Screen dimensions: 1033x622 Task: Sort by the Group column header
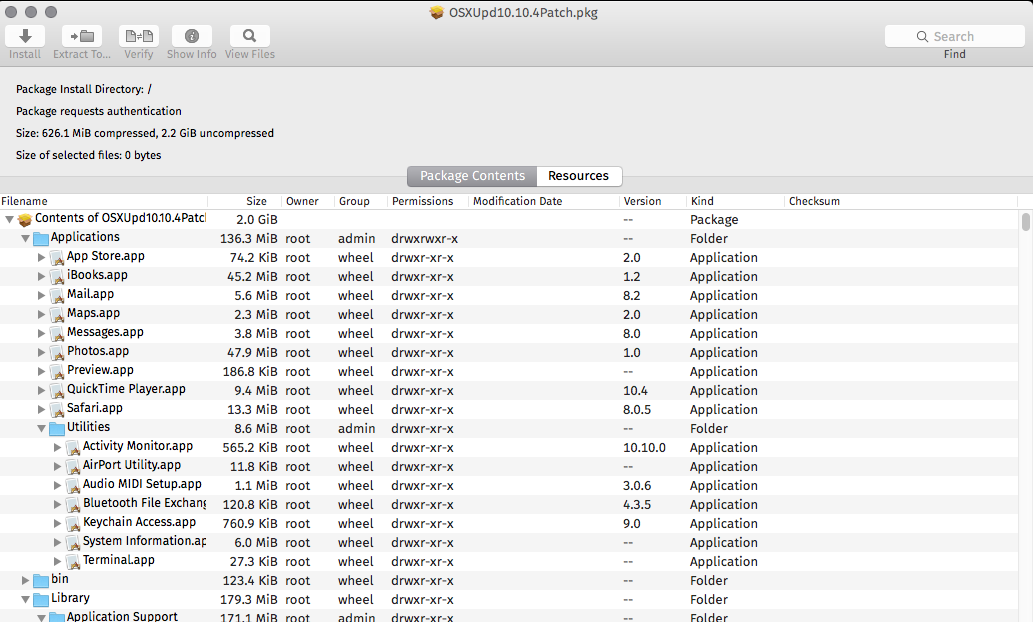[x=360, y=201]
